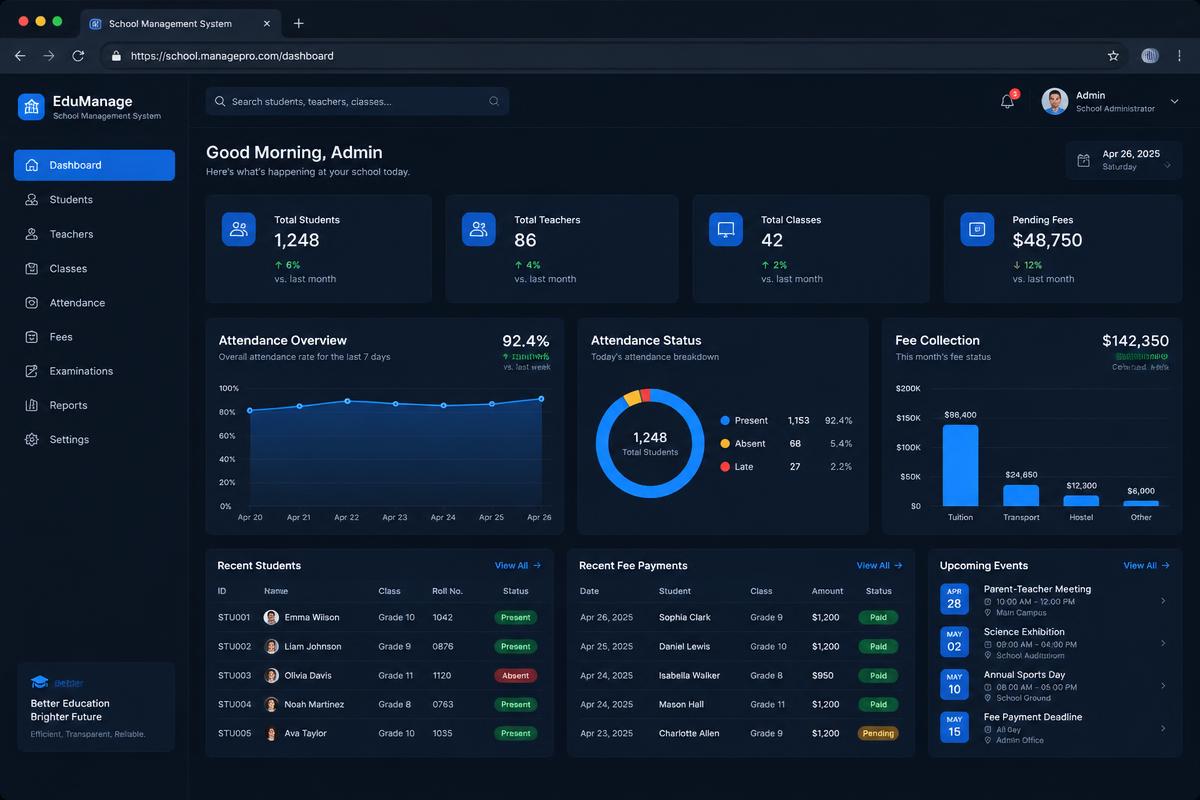Expand the Parent-Teacher Meeting event chevron
Image resolution: width=1200 pixels, height=800 pixels.
pos(1162,601)
